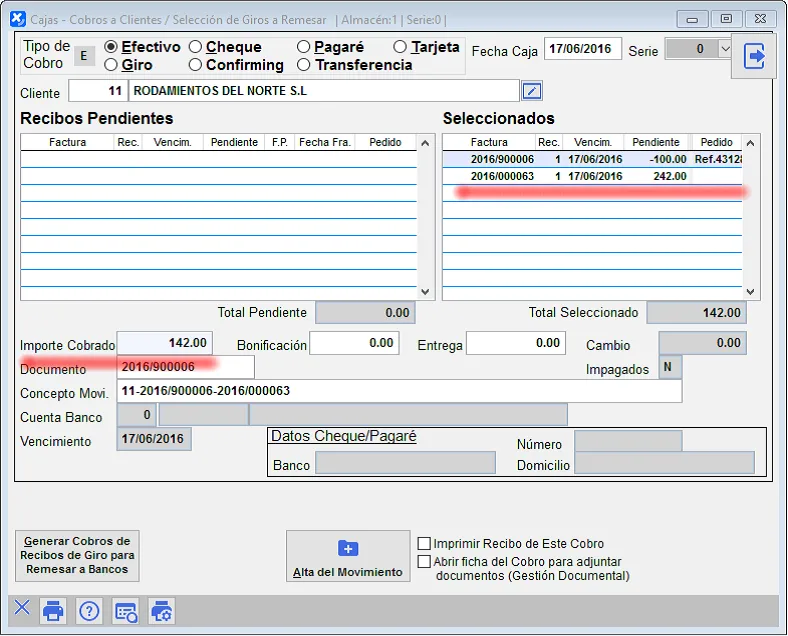
Task: Click the Importe Cobrado input field
Action: [165, 344]
